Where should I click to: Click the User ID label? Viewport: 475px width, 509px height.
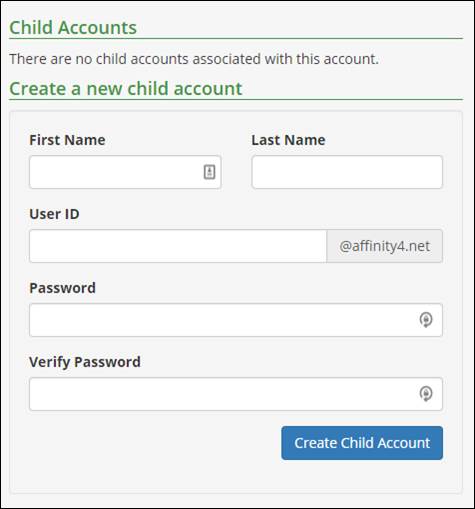pos(54,214)
